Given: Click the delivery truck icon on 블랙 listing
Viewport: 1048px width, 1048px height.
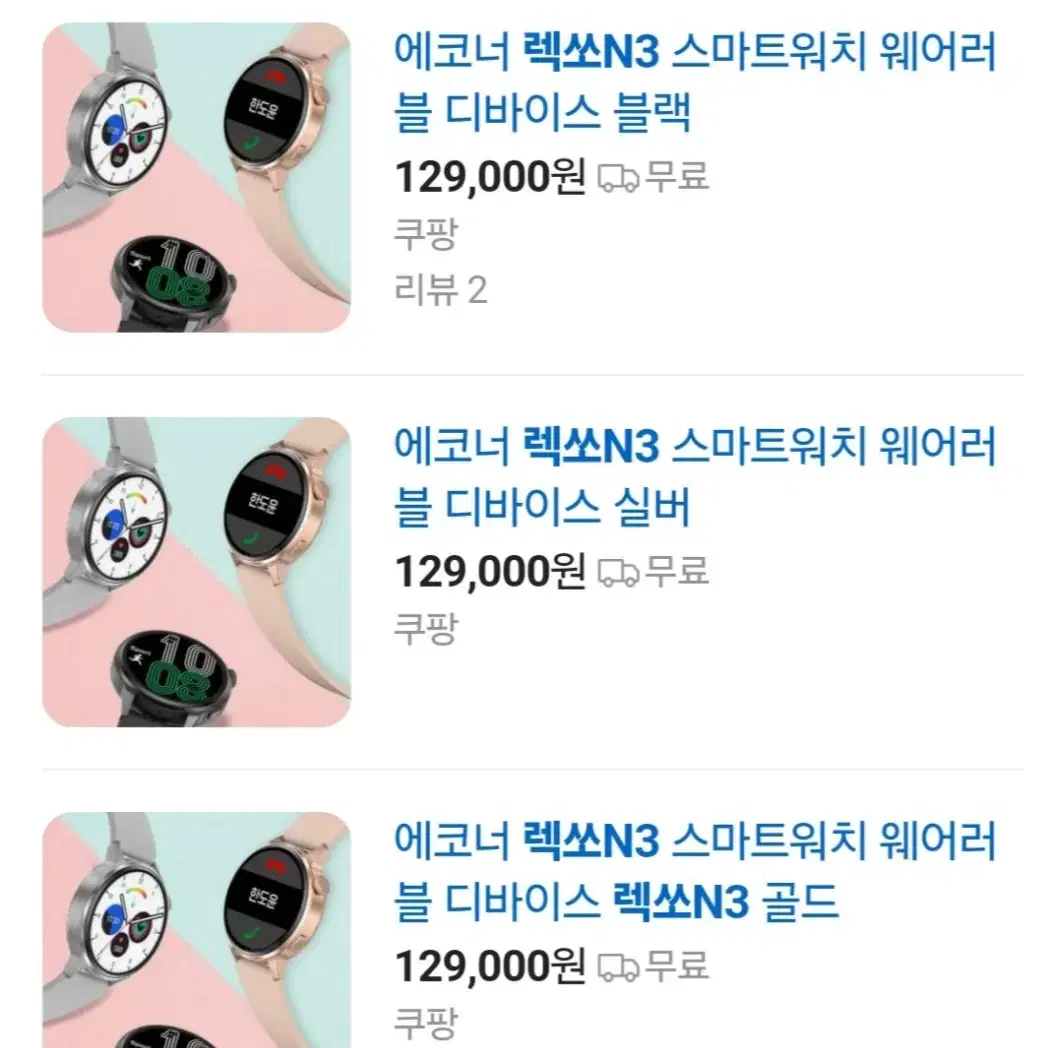Looking at the screenshot, I should (x=618, y=178).
